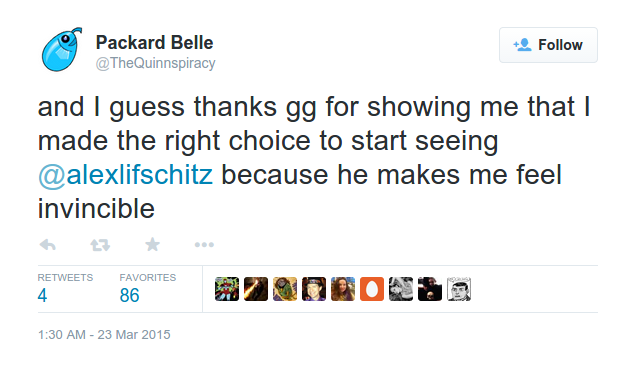
Task: View the 4 retweets count
Action: 42,295
